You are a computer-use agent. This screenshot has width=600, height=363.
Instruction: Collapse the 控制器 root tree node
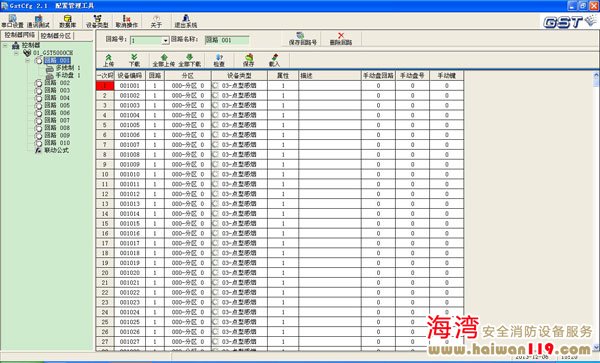[x=5, y=46]
